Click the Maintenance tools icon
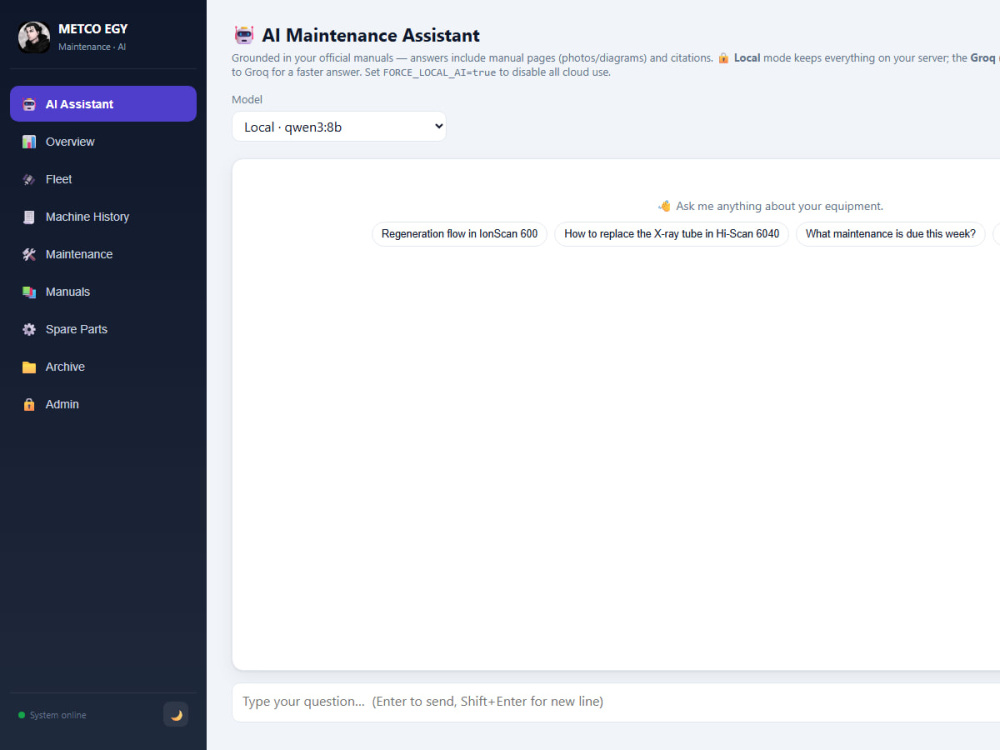The width and height of the screenshot is (1000, 750). coord(29,254)
